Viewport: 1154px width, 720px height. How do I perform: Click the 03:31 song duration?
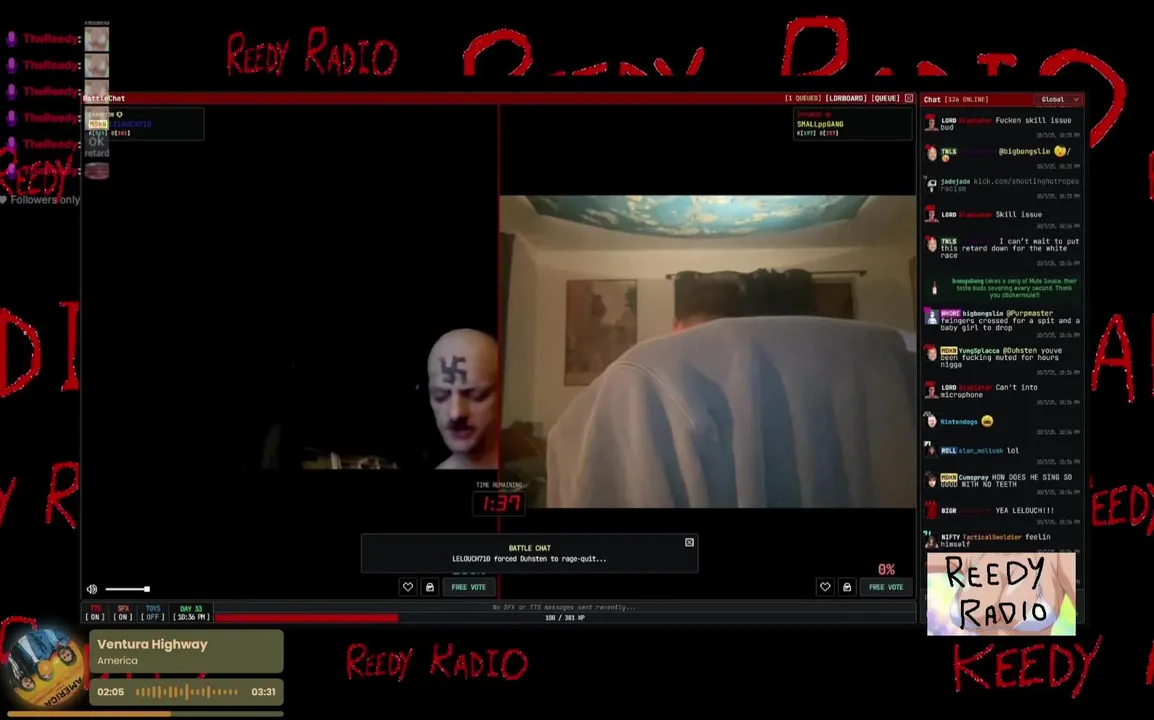coord(263,692)
